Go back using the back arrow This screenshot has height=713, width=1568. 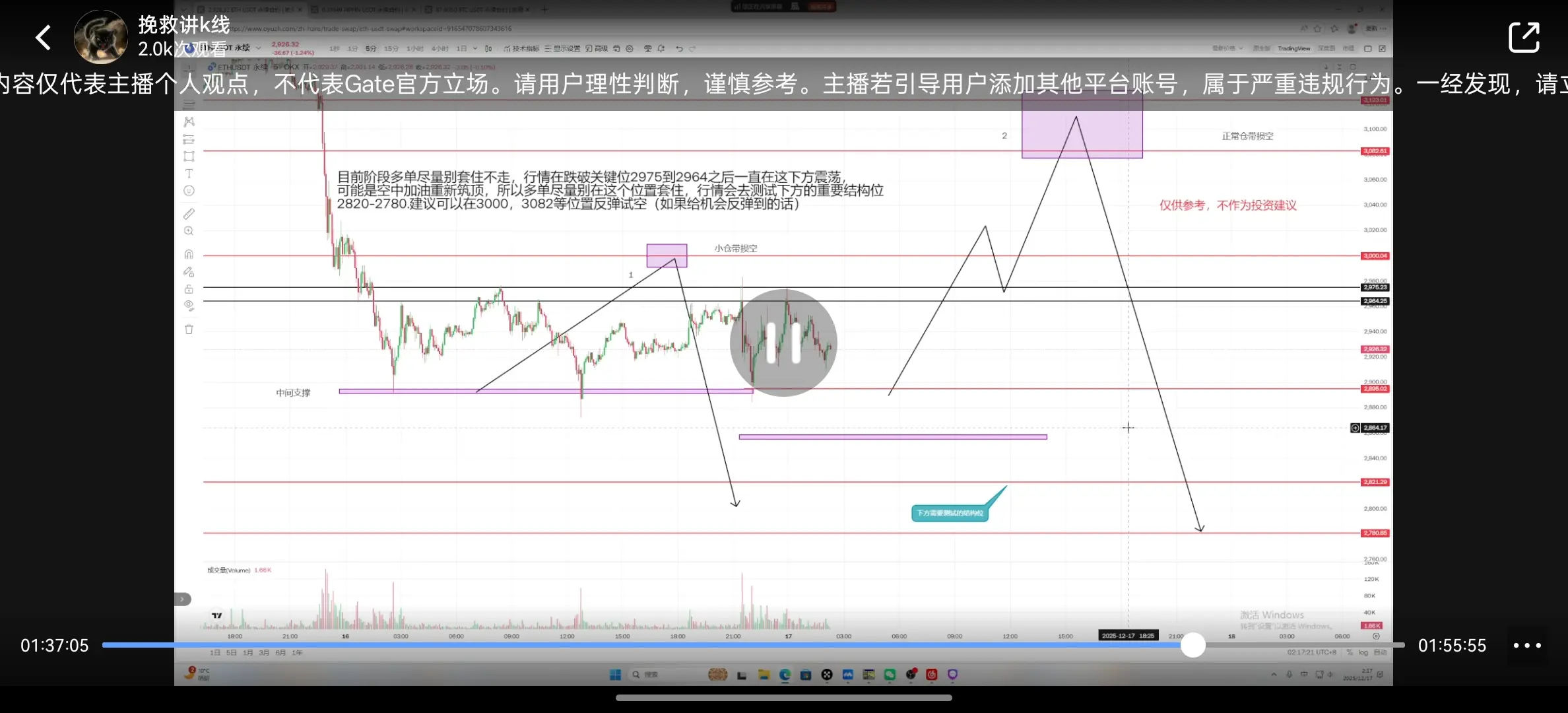point(44,38)
